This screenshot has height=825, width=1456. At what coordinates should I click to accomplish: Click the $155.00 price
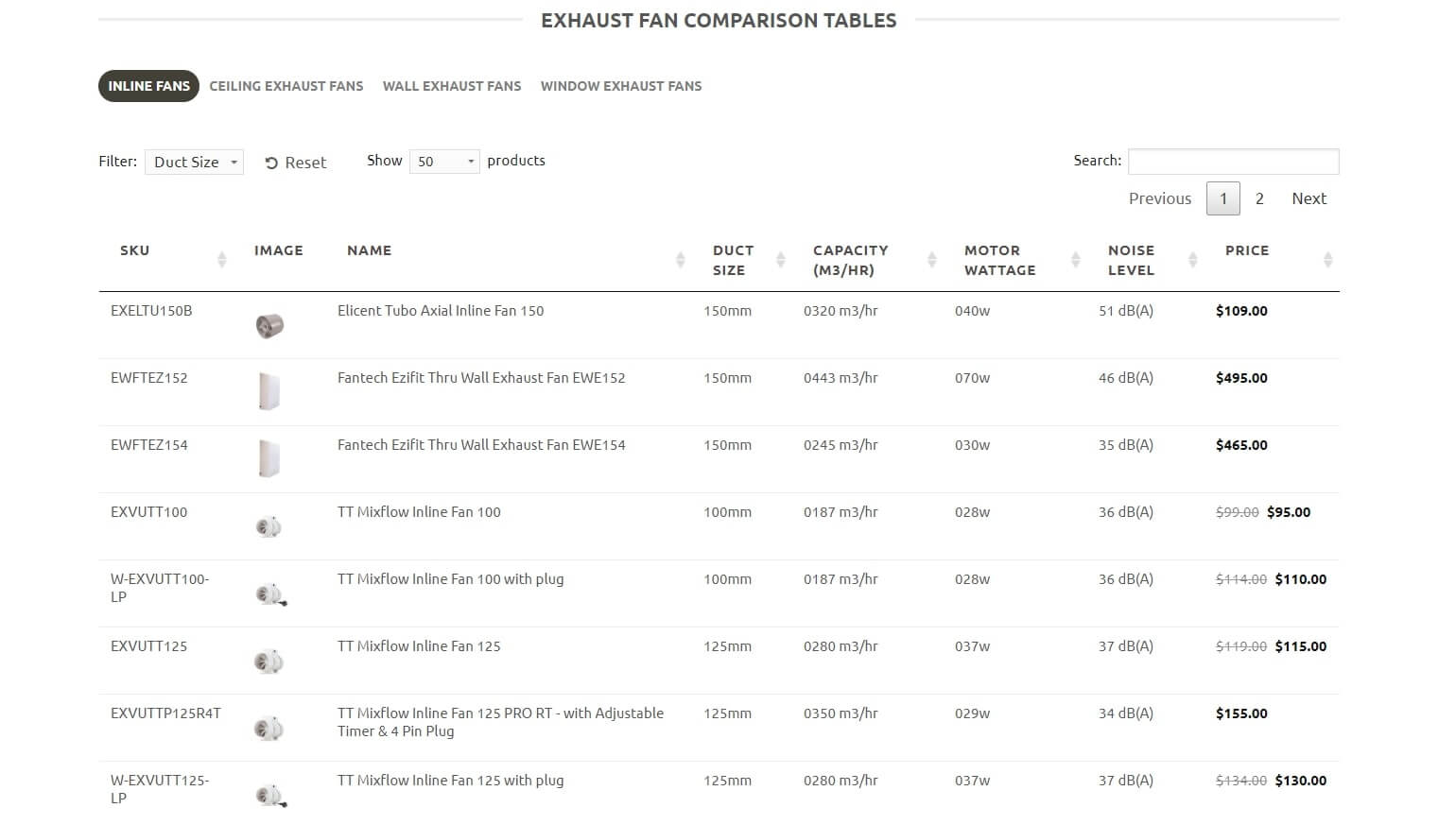tap(1241, 713)
